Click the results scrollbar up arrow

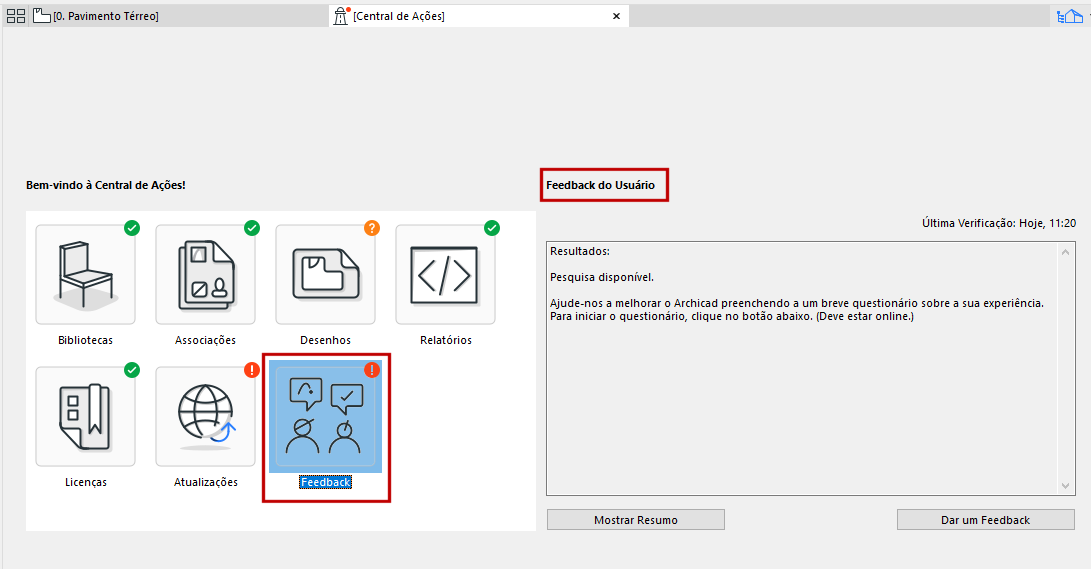(x=1065, y=252)
